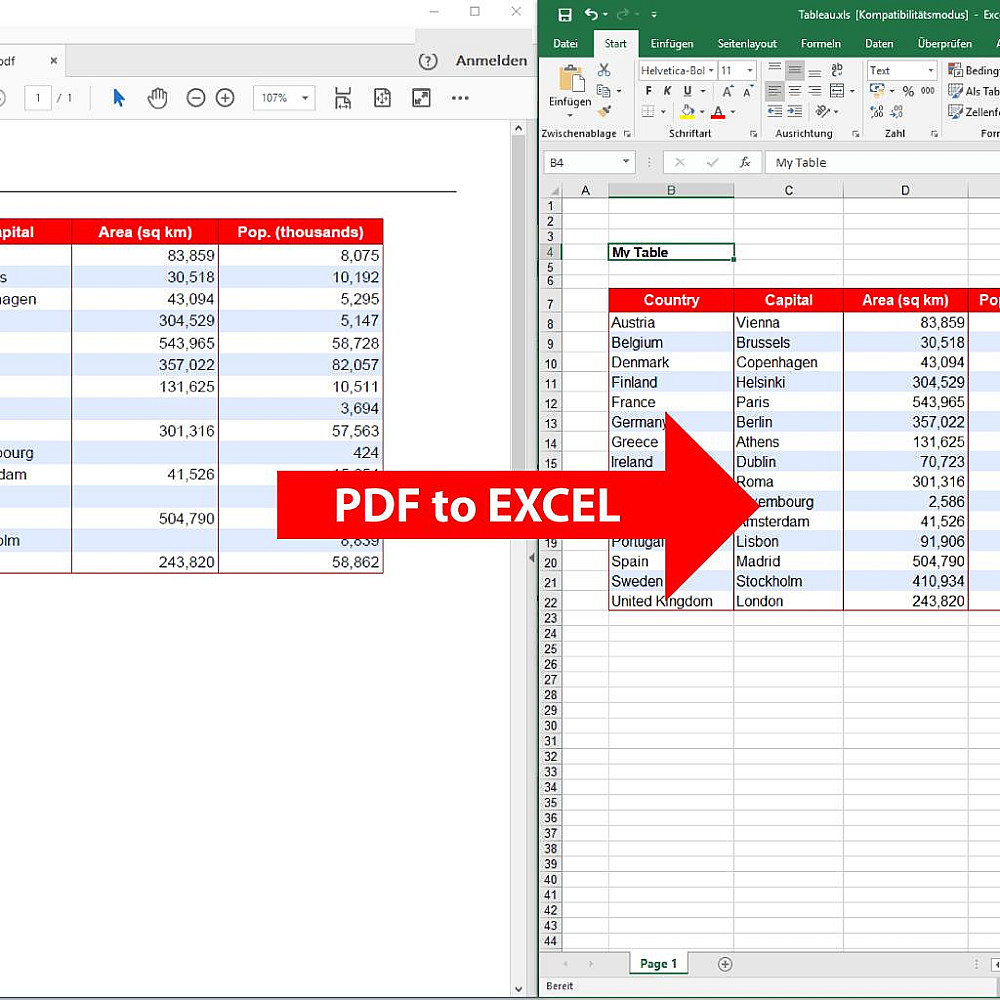Click the Help question mark icon in PDF viewer

tap(428, 61)
